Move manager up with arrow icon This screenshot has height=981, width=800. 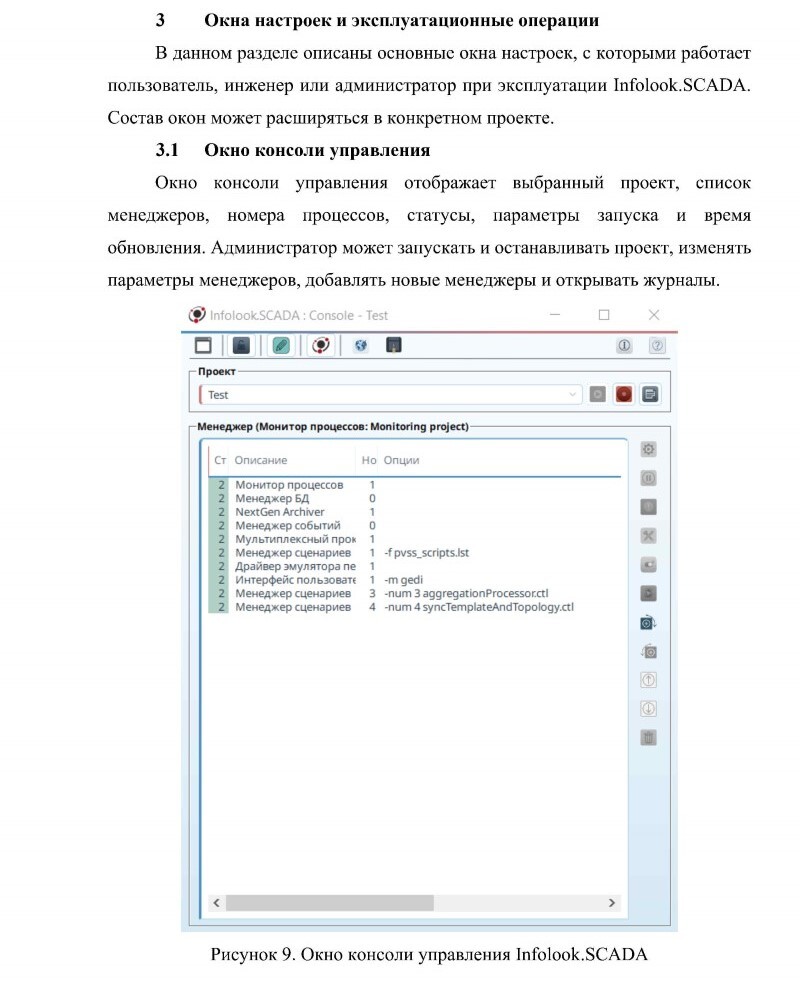tap(649, 680)
